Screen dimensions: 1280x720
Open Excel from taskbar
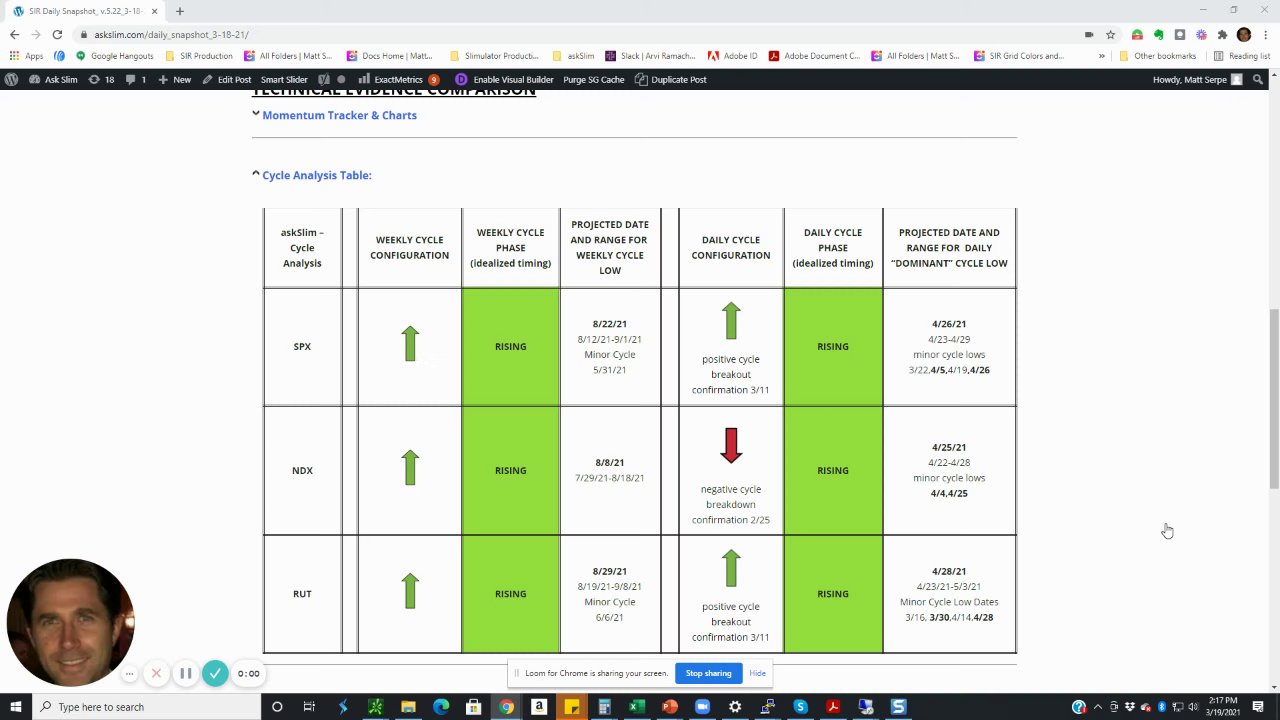636,707
